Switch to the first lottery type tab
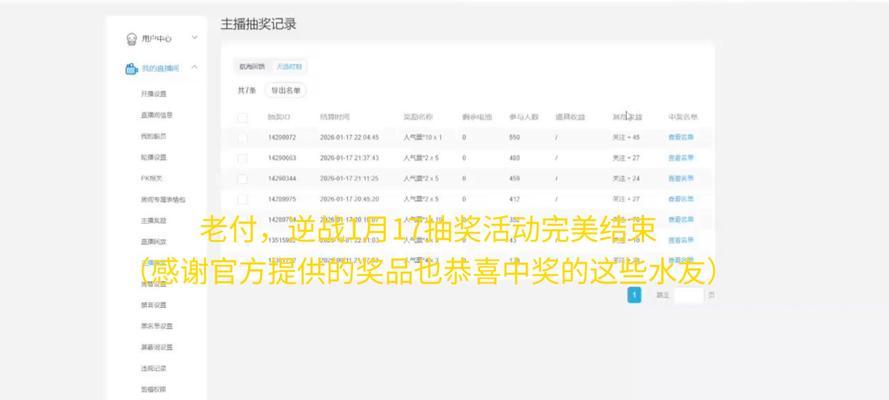Viewport: 889px width, 400px height. click(251, 66)
